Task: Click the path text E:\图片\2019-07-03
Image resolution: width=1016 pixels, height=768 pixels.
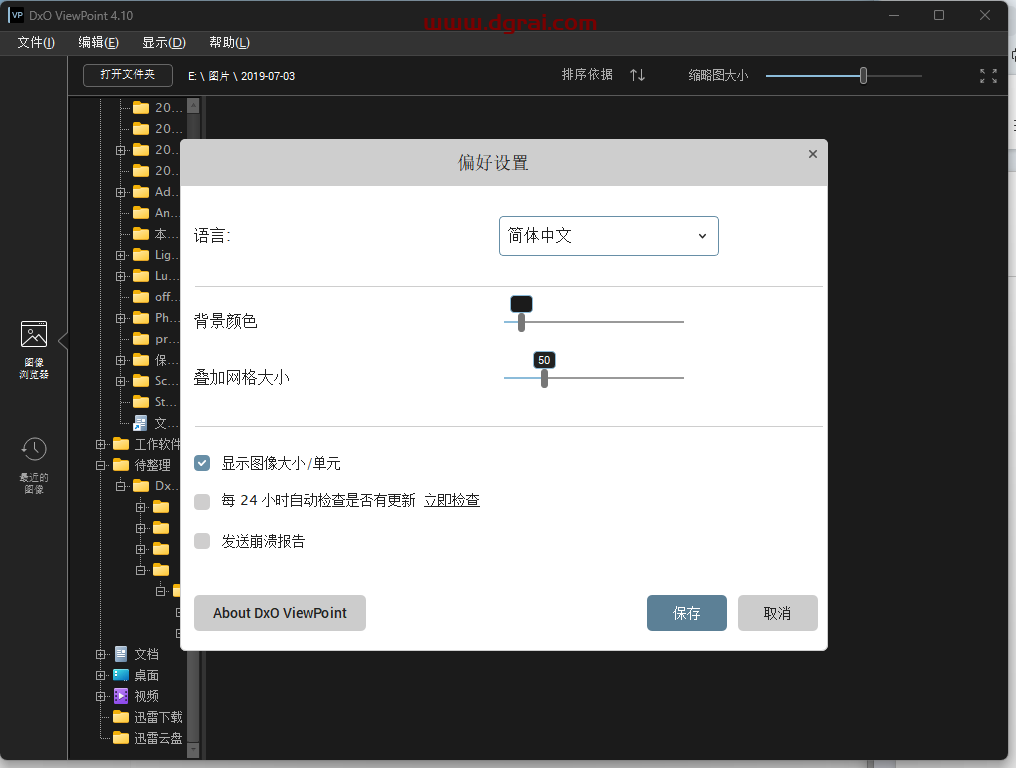Action: coord(242,76)
